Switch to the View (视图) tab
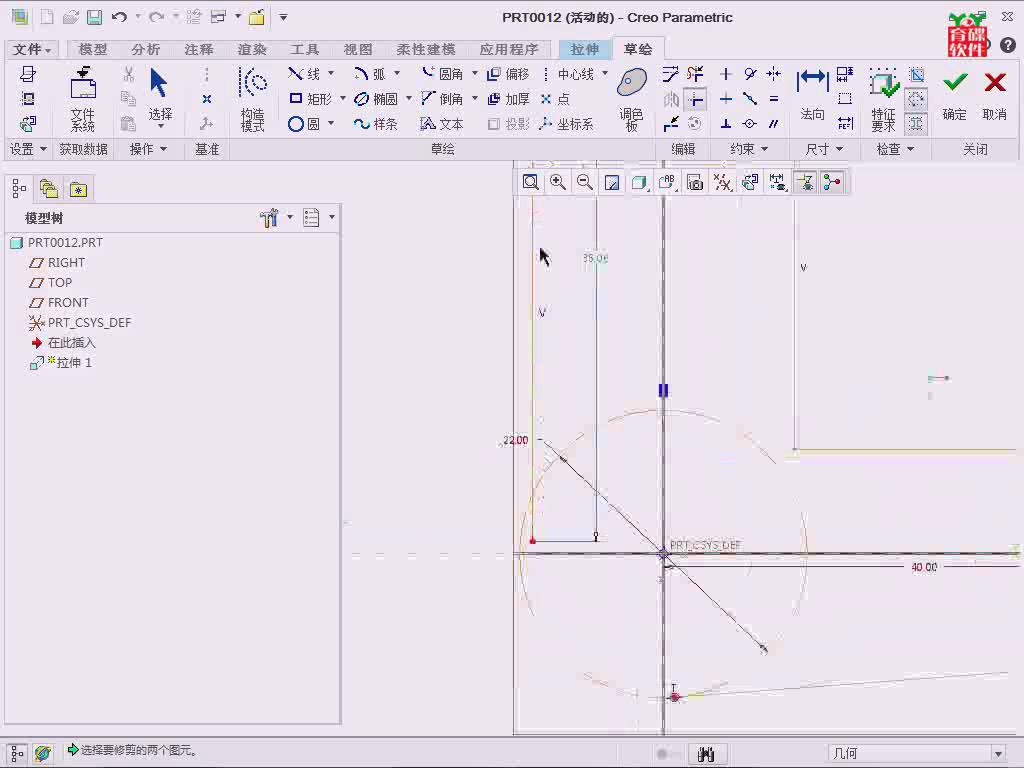Image resolution: width=1024 pixels, height=768 pixels. pos(358,50)
